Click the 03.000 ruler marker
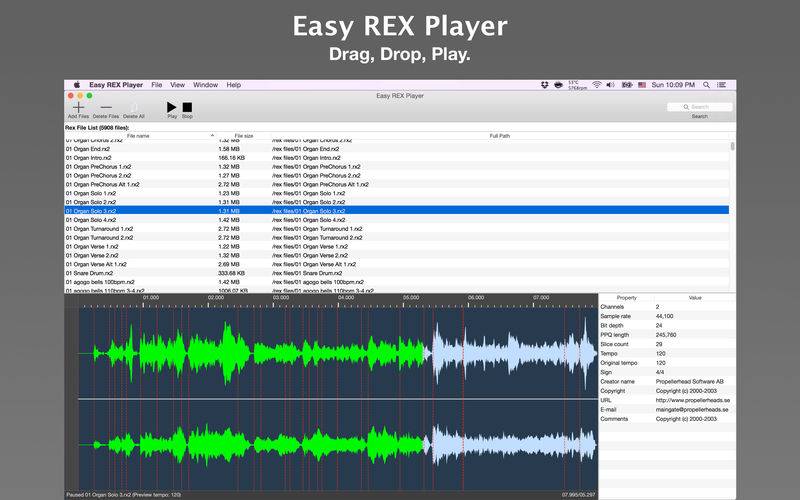This screenshot has height=500, width=800. 281,297
